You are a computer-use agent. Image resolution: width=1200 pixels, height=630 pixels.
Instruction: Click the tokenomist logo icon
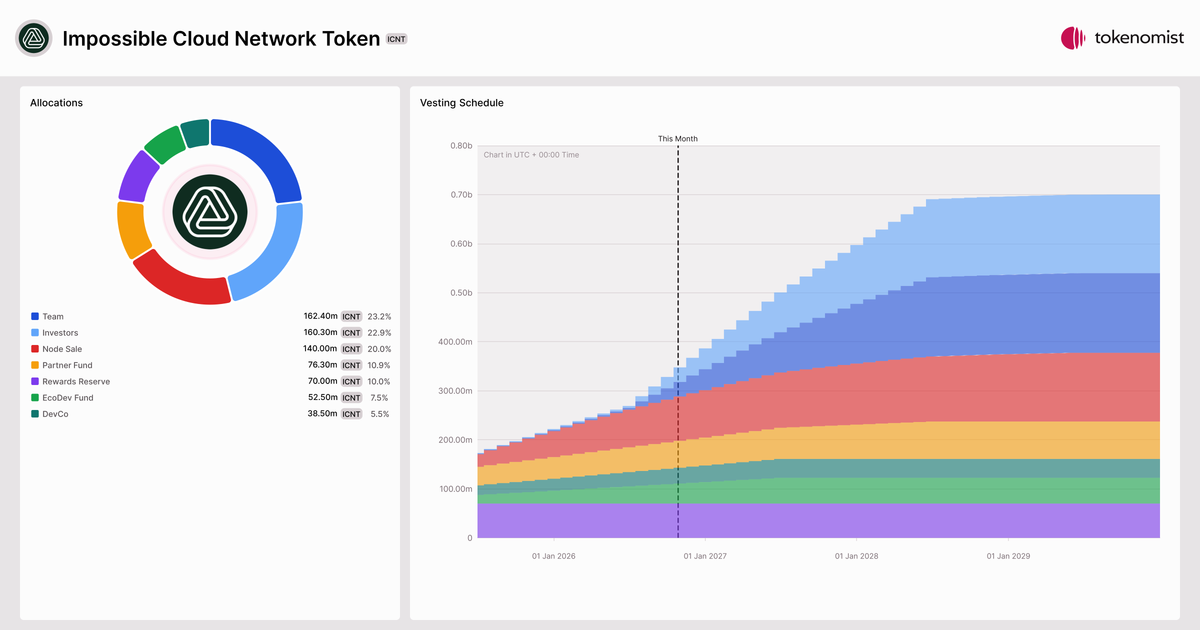click(x=1073, y=38)
